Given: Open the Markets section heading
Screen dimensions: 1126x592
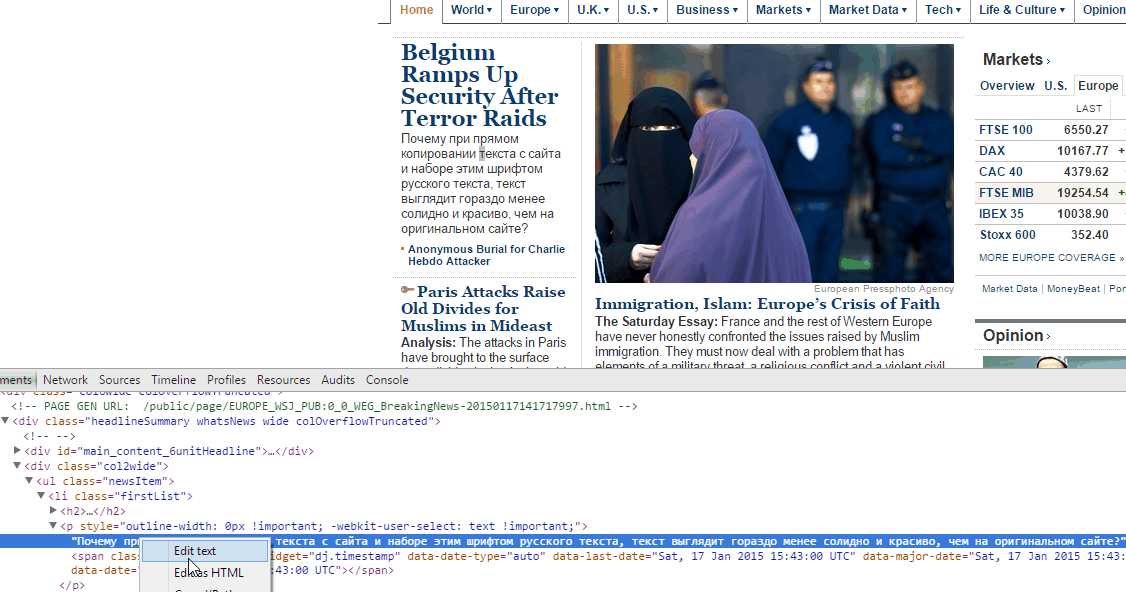Looking at the screenshot, I should (1016, 60).
